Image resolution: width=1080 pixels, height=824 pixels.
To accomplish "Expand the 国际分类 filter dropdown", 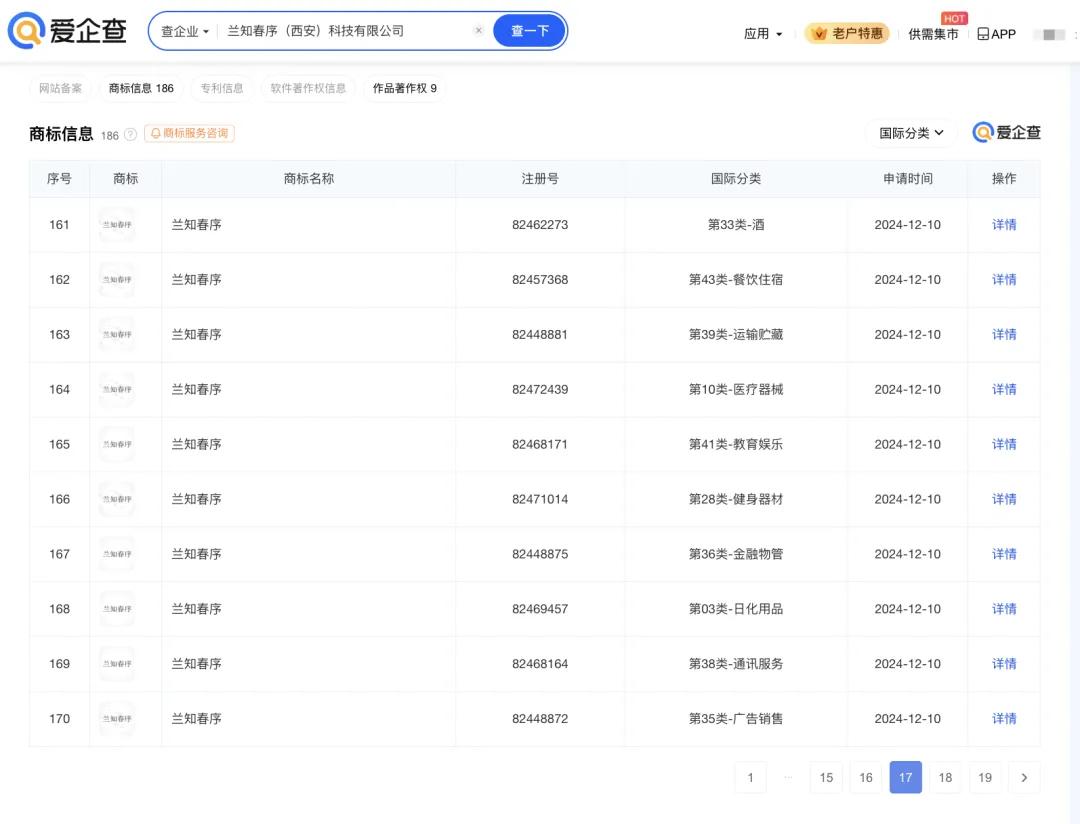I will [x=911, y=133].
